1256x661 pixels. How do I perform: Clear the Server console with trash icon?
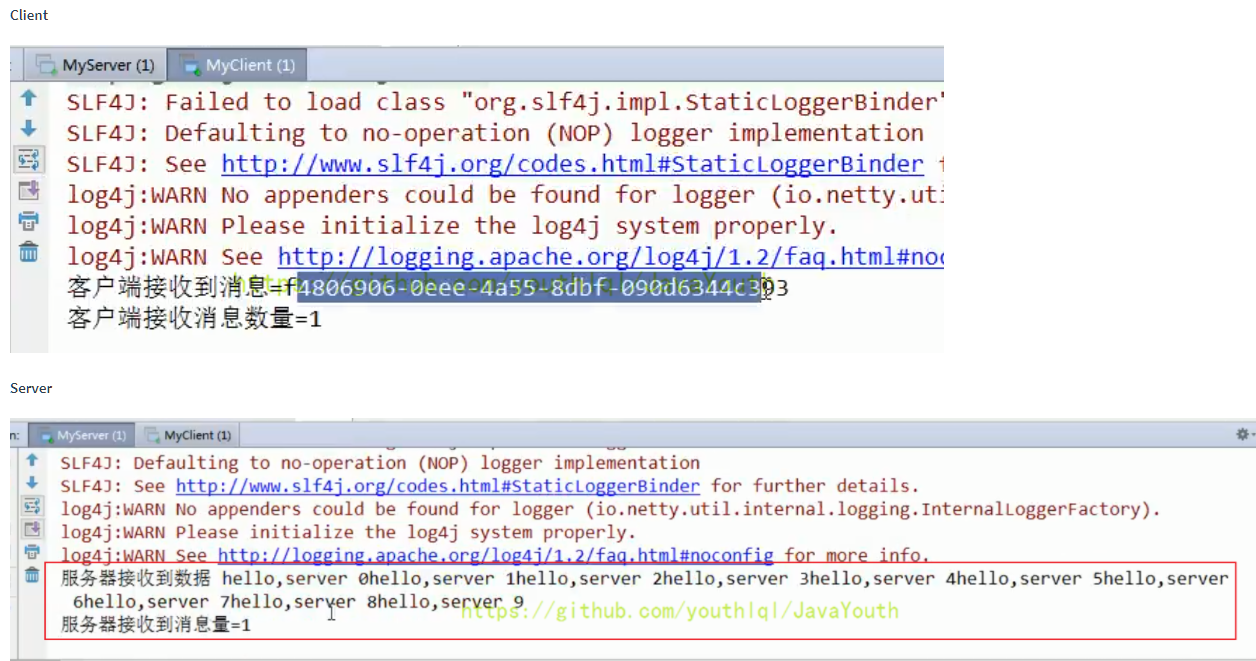point(32,574)
